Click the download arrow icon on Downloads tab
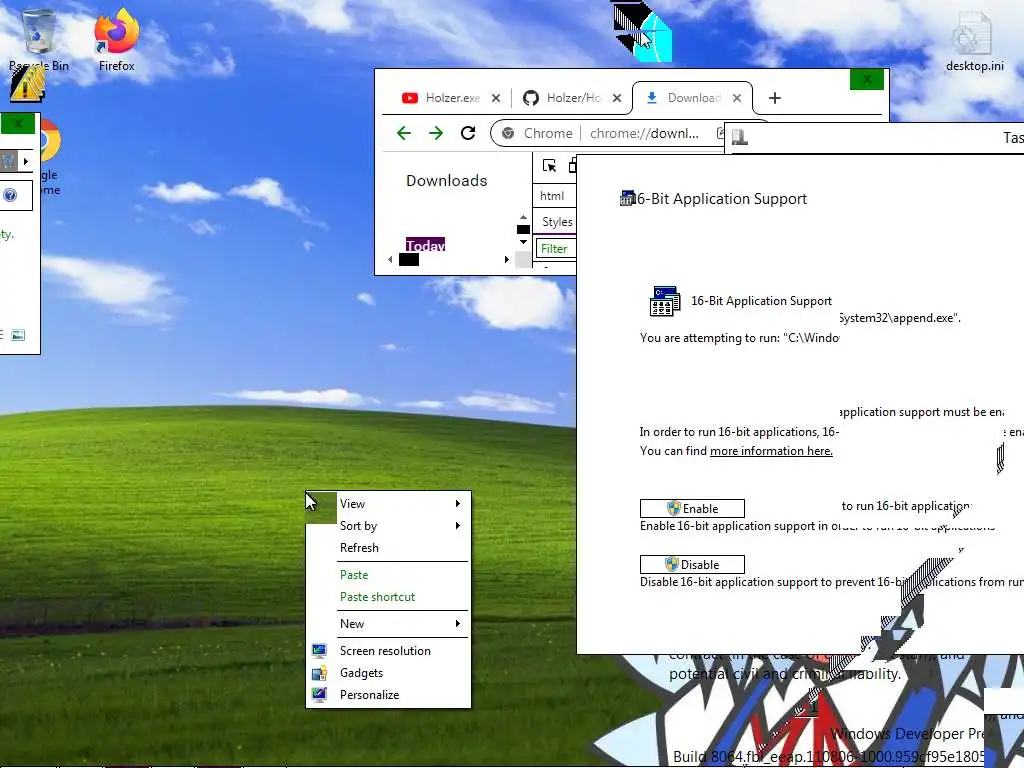The height and width of the screenshot is (768, 1024). 651,98
